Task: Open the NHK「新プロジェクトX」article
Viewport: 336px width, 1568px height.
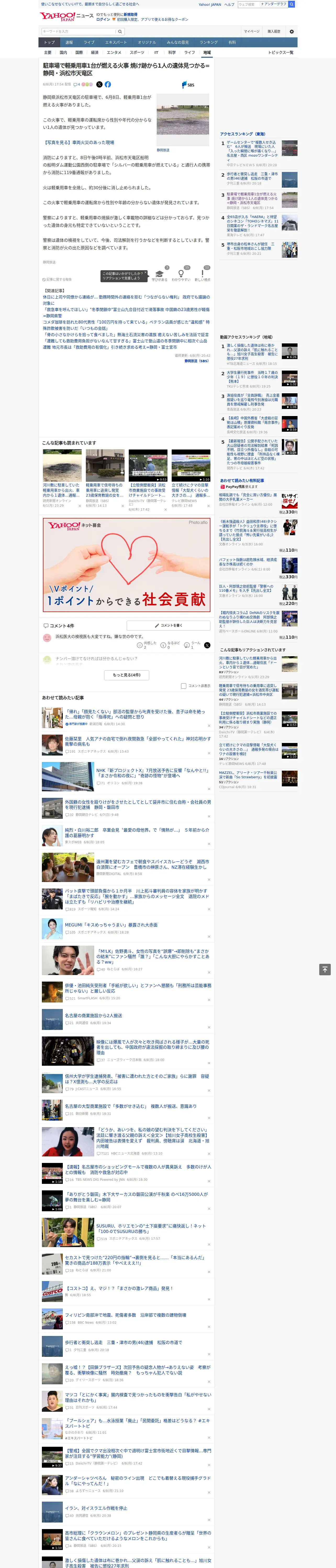Action: (153, 773)
